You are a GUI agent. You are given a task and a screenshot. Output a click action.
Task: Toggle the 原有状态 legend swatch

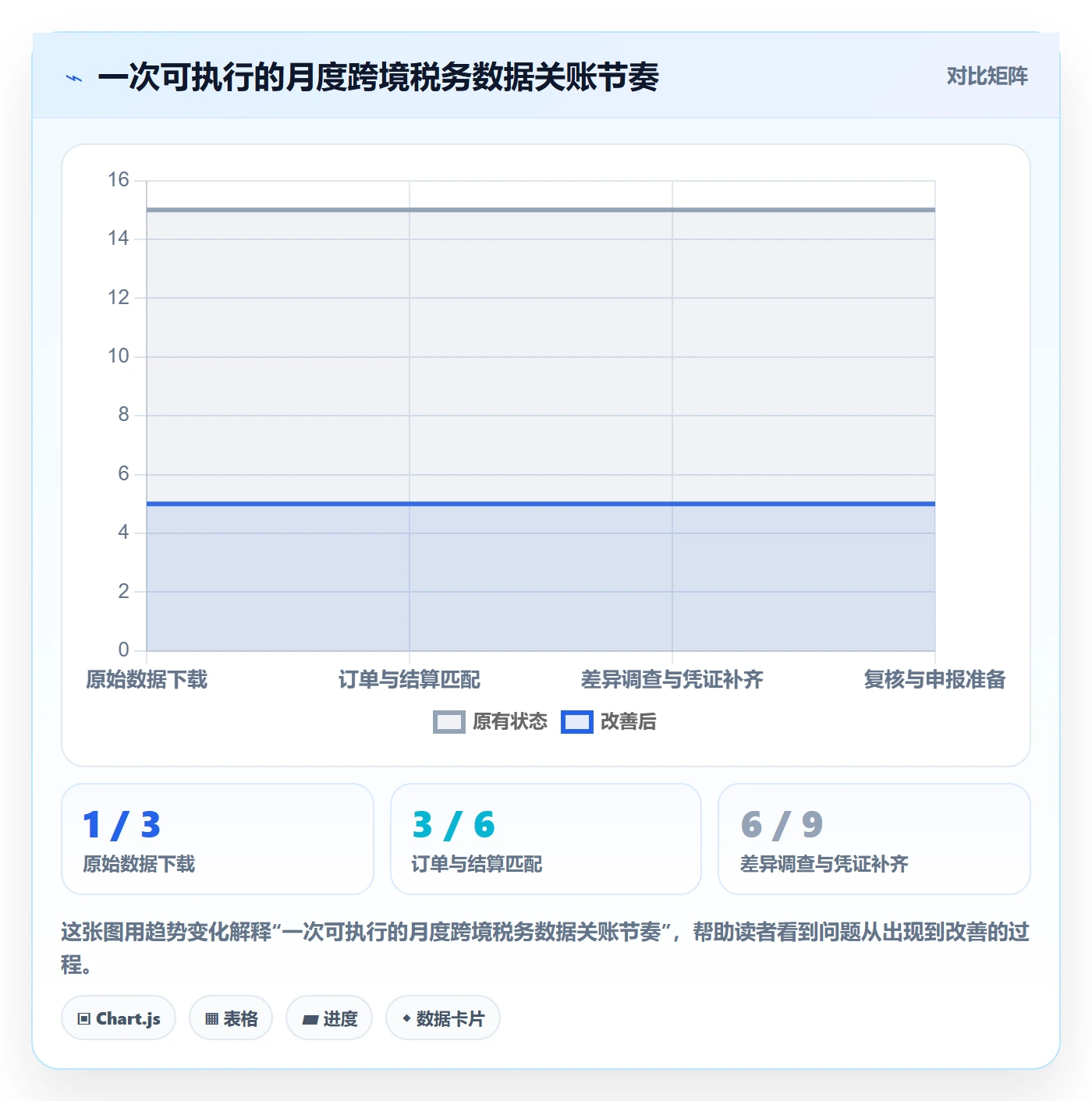448,722
